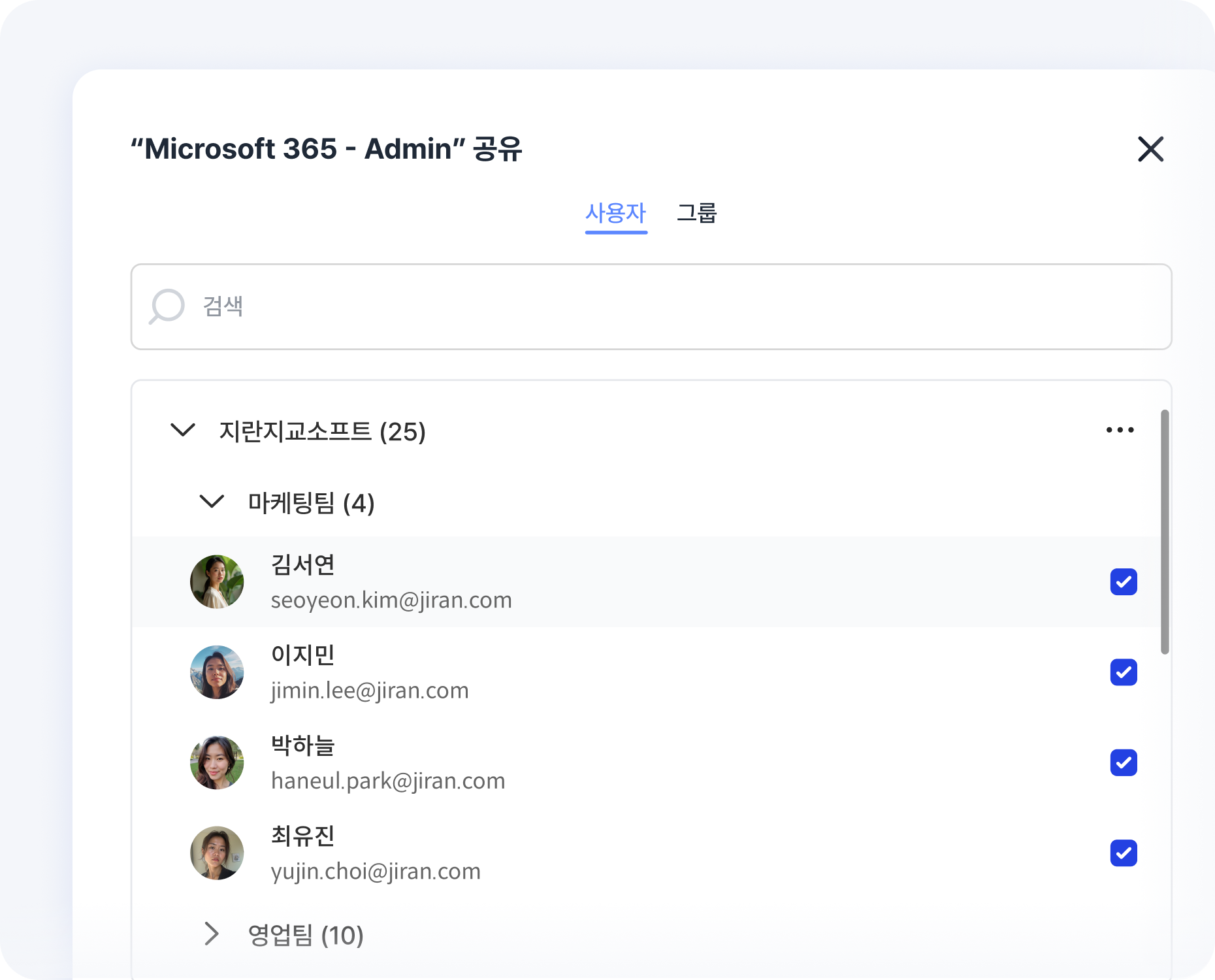
Task: Click the seoyeon.kim@jiran.com email text
Action: point(391,600)
